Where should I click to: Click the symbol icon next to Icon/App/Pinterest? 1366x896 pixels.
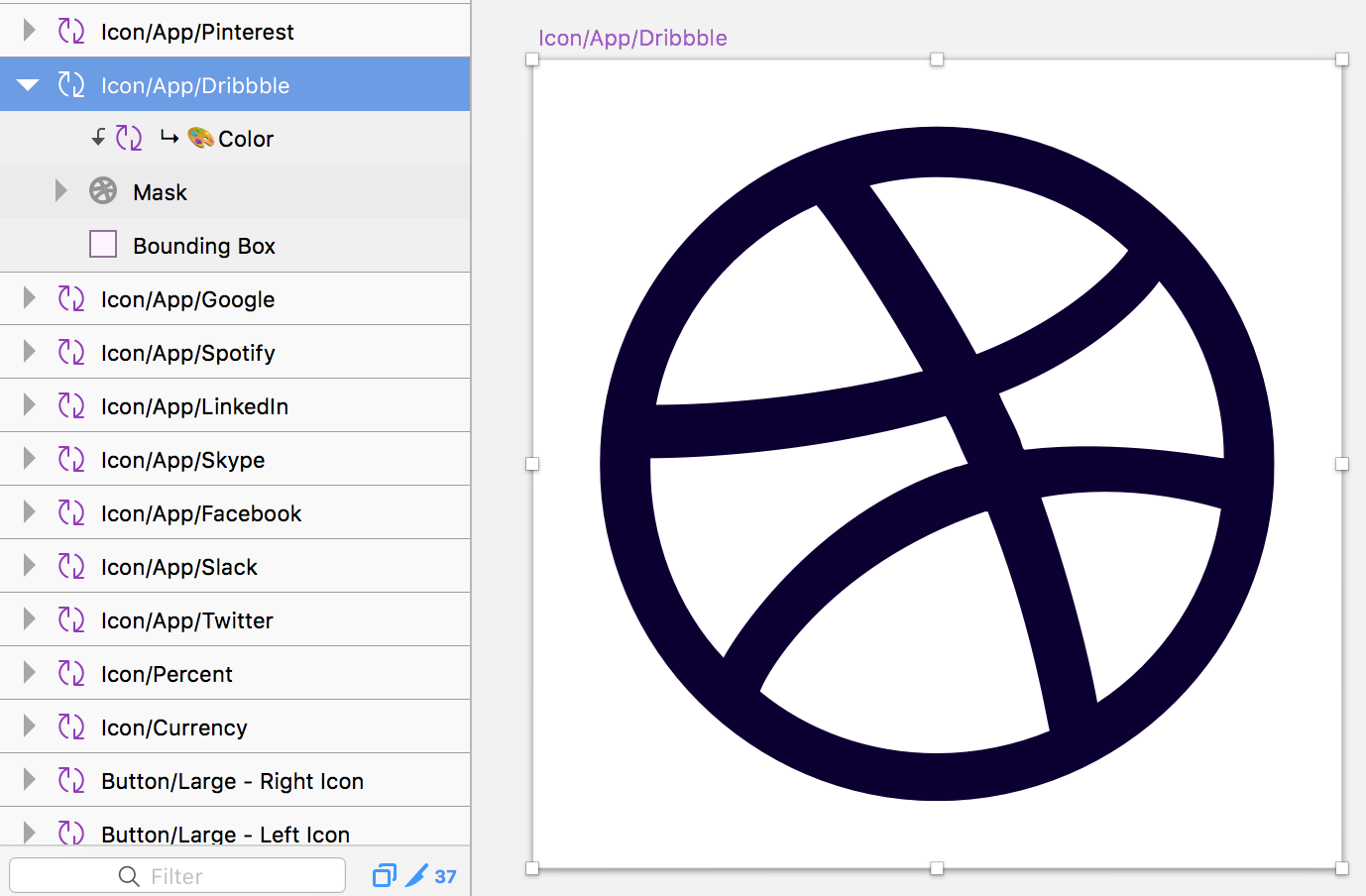(71, 32)
